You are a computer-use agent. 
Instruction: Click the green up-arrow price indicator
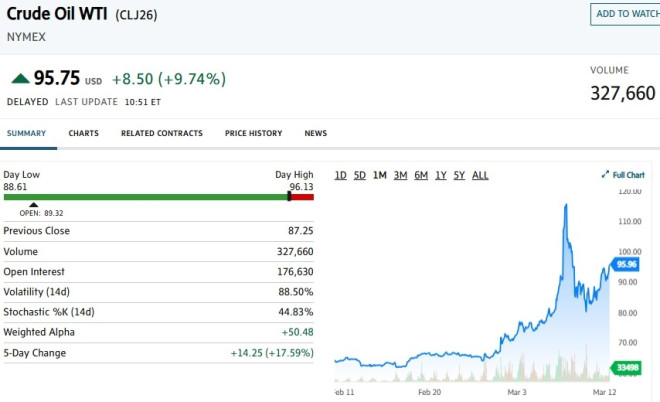click(18, 78)
